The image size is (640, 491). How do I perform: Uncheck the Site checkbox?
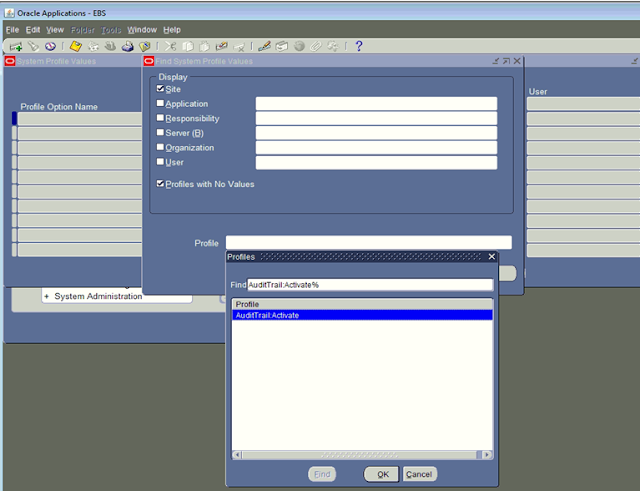(x=161, y=89)
